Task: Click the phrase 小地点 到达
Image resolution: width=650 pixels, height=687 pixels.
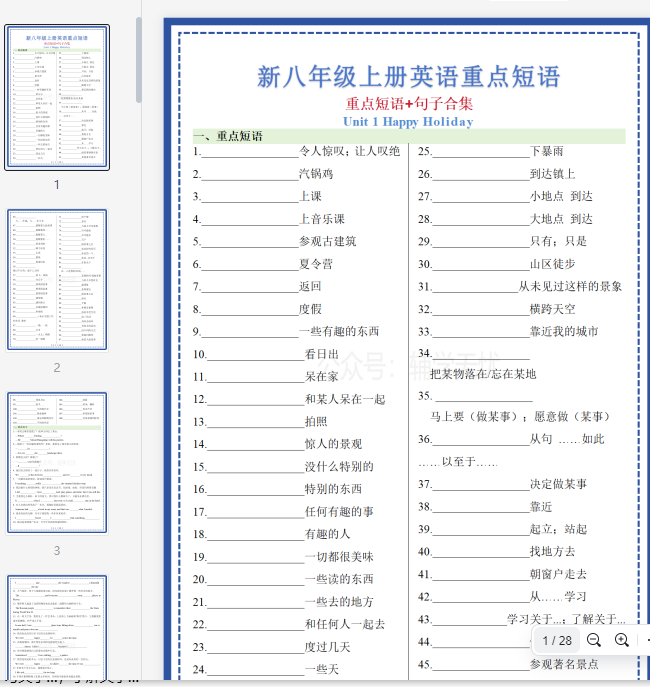Action: tap(561, 196)
